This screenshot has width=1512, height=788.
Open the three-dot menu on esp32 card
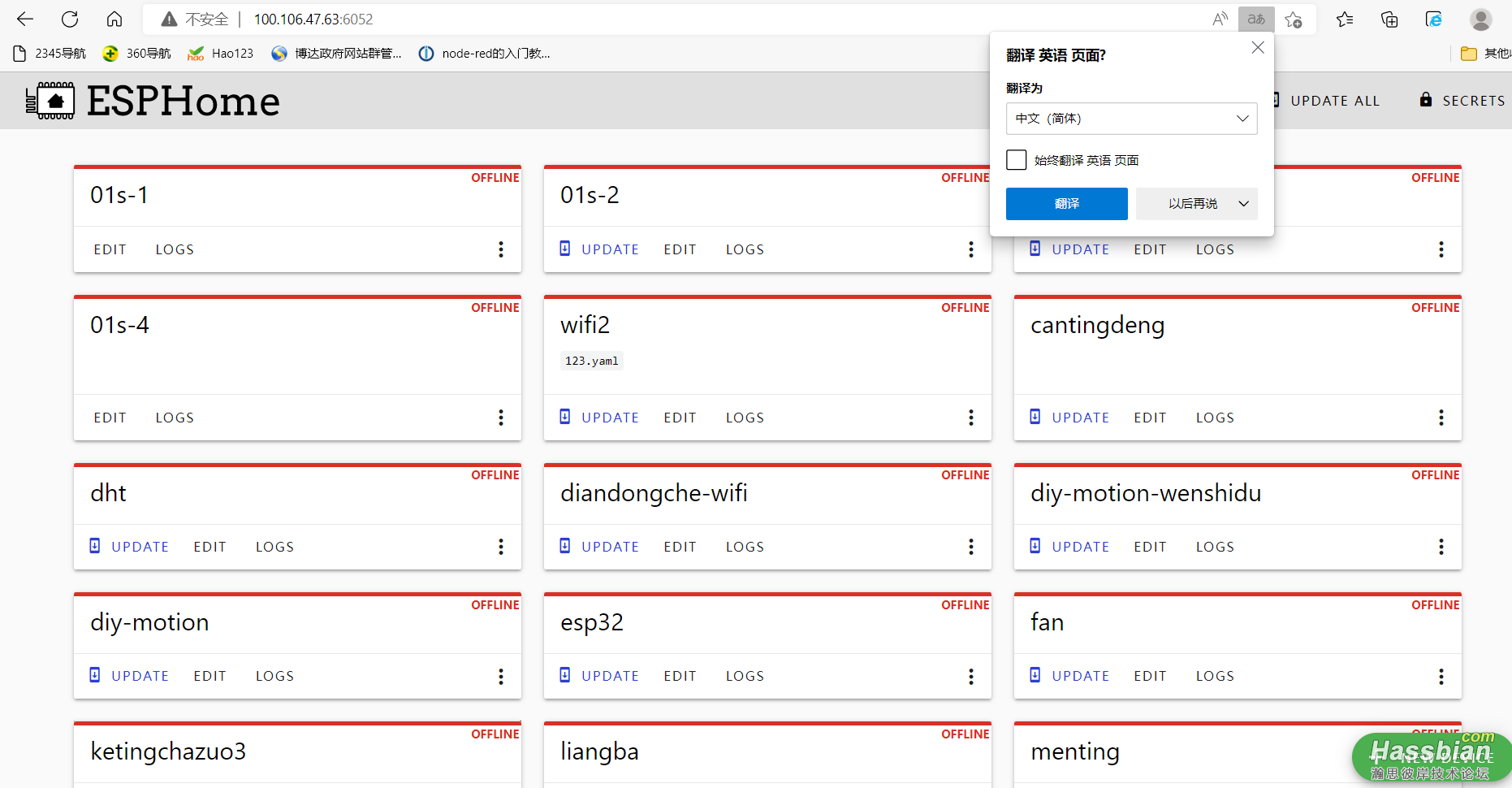coord(971,676)
